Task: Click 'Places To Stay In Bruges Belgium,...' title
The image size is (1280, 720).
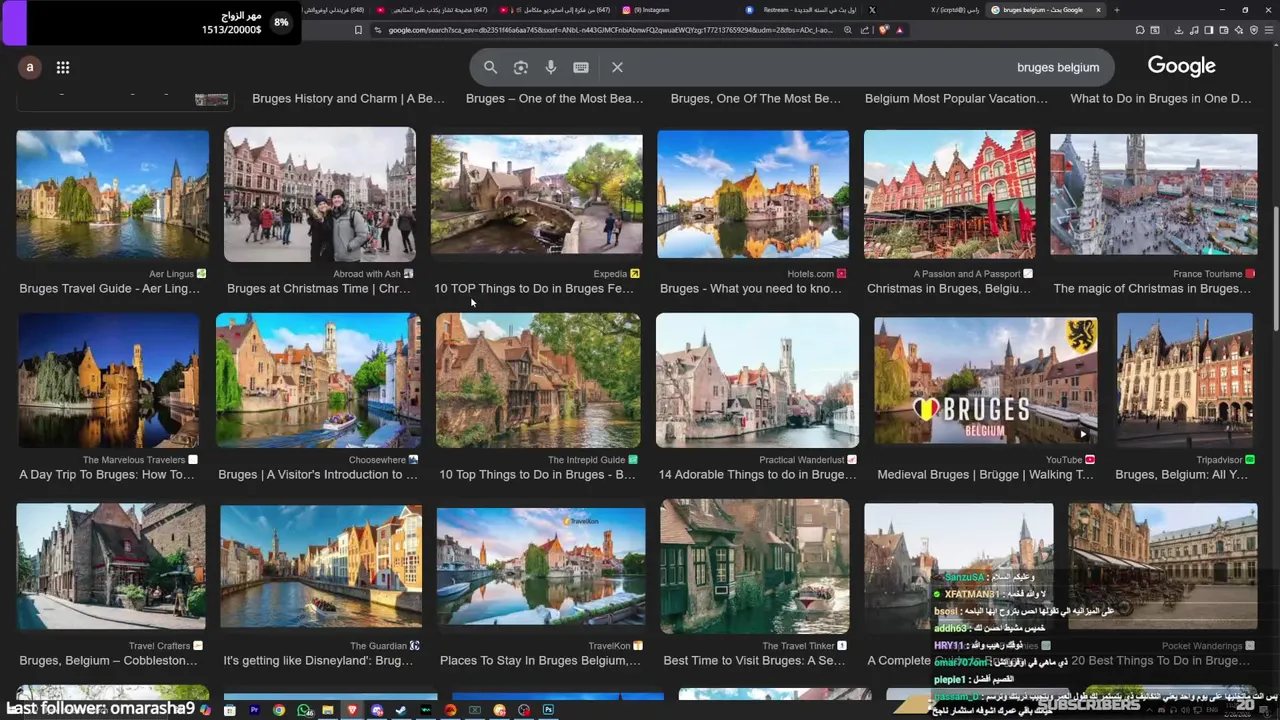Action: pos(540,661)
